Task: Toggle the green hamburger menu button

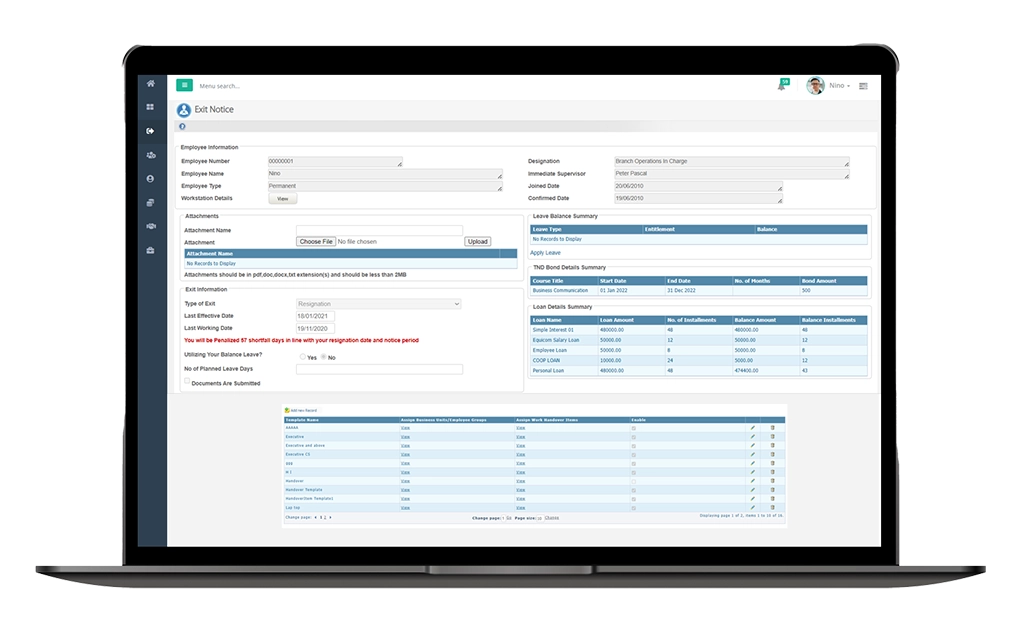Action: click(184, 86)
